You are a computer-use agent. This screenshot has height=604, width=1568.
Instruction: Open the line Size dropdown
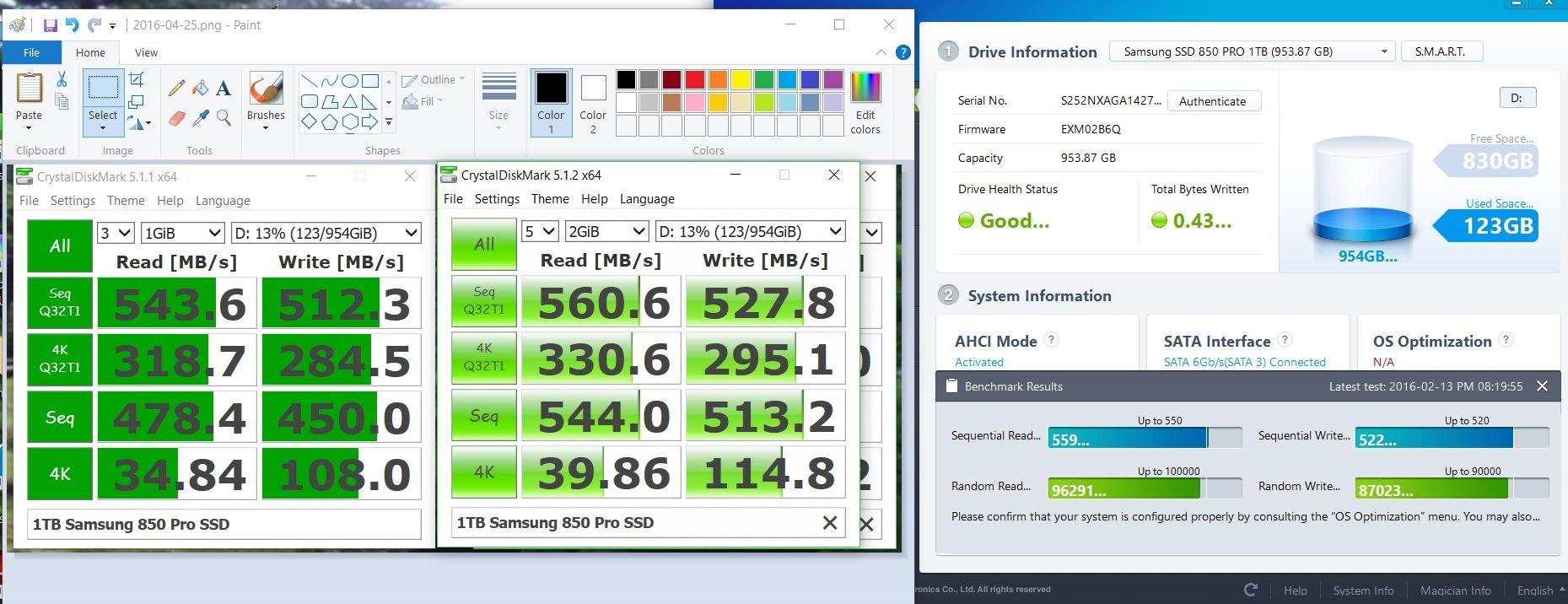point(498,102)
